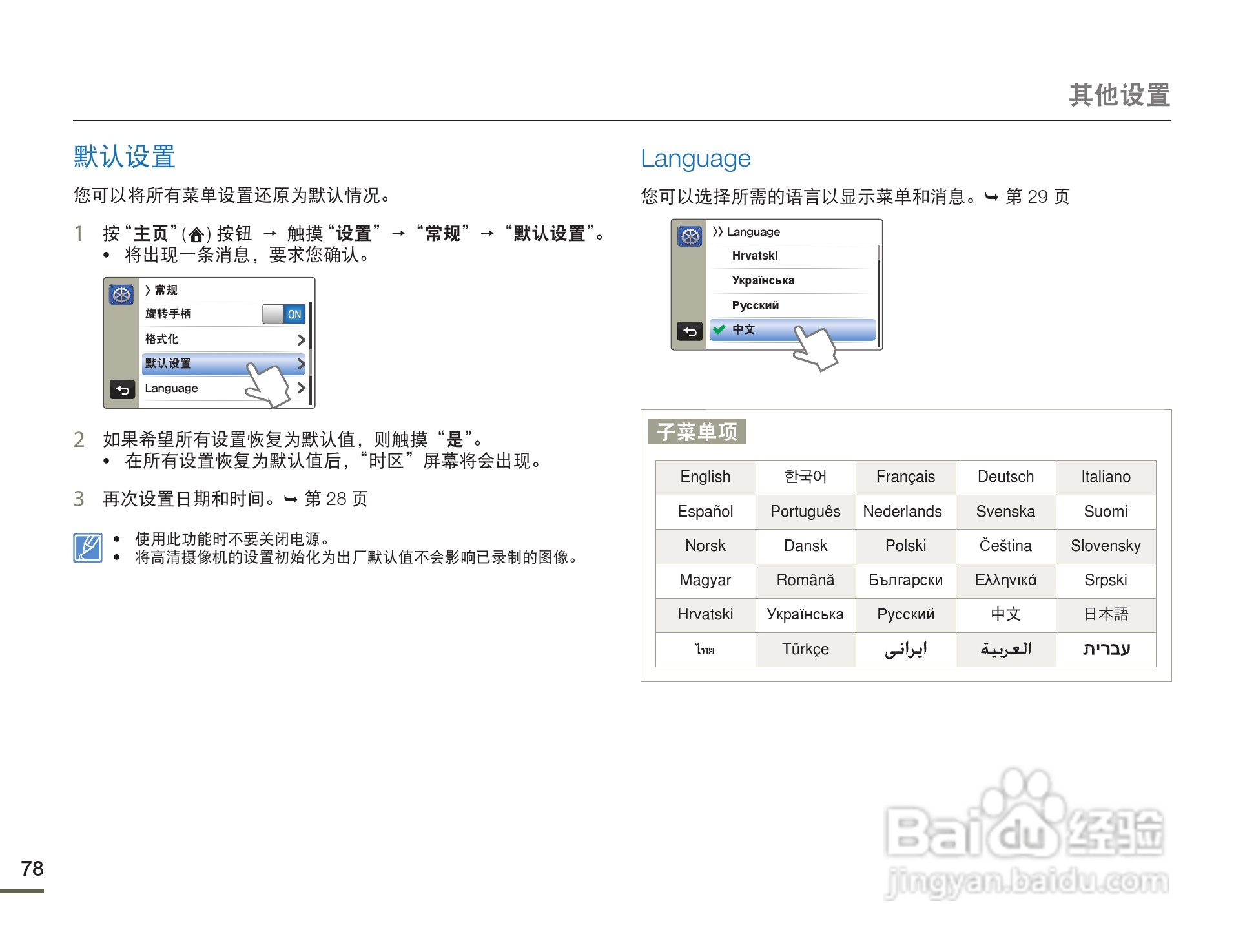Click the blue note pencil icon
Image resolution: width=1245 pixels, height=952 pixels.
pos(88,548)
